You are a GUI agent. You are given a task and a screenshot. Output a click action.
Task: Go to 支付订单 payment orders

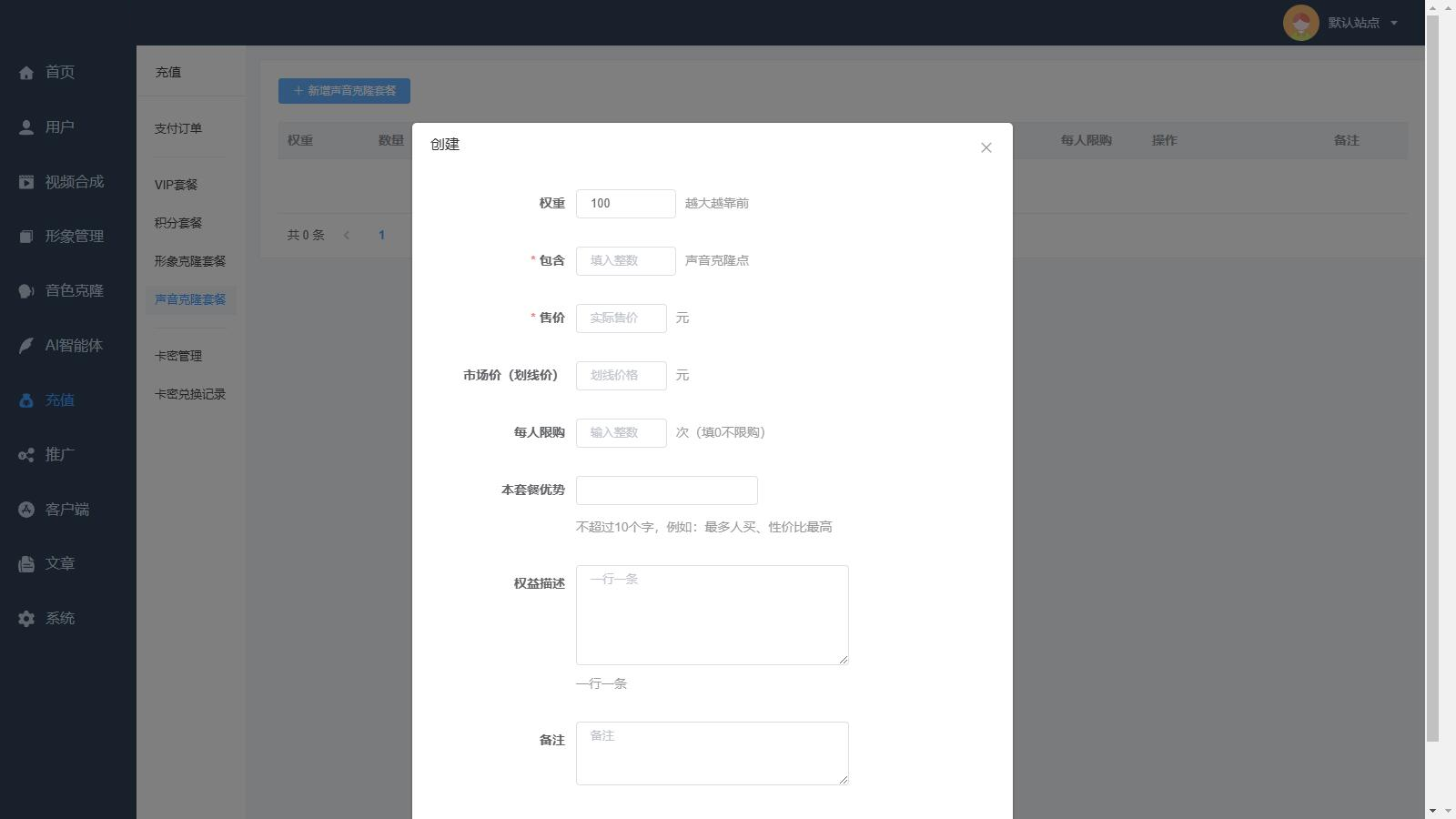pyautogui.click(x=178, y=128)
